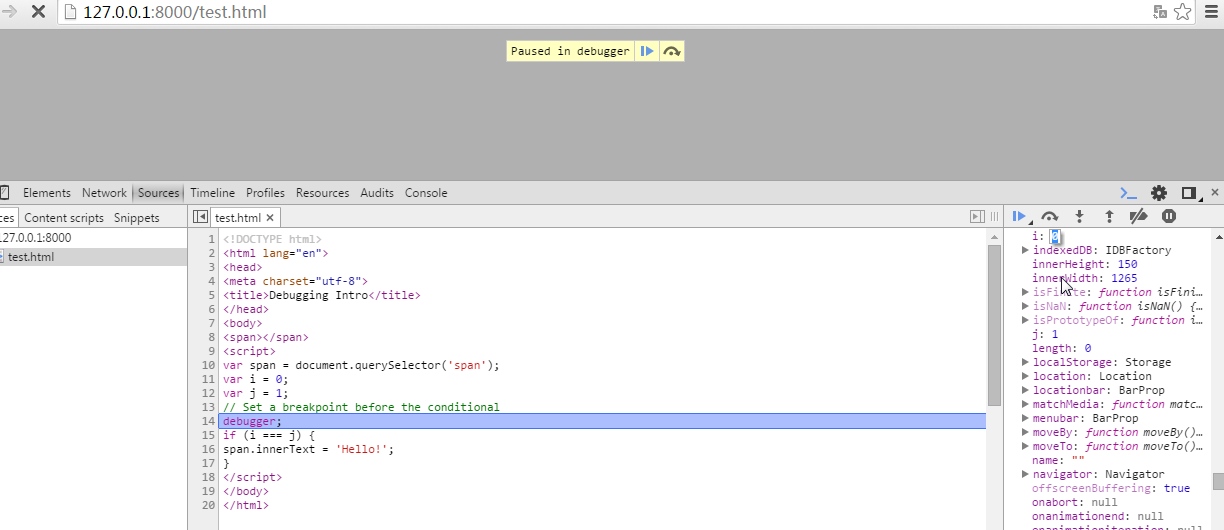Switch to the Network panel
This screenshot has height=530, width=1224.
pos(104,193)
